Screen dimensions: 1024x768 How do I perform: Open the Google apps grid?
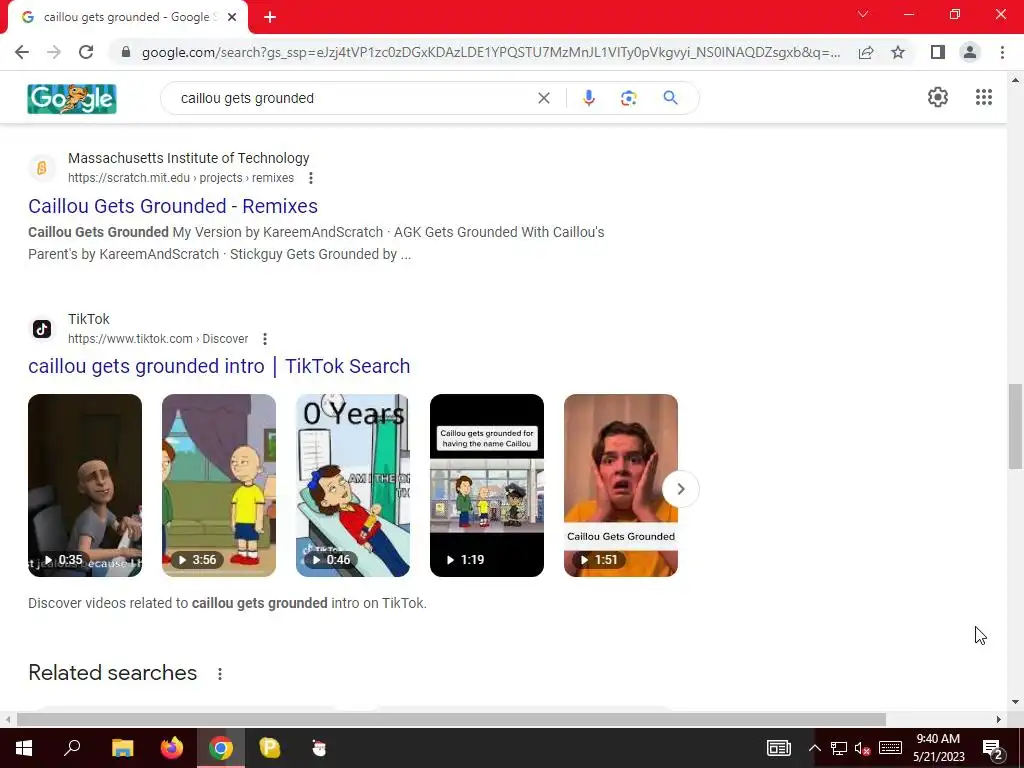pyautogui.click(x=984, y=97)
